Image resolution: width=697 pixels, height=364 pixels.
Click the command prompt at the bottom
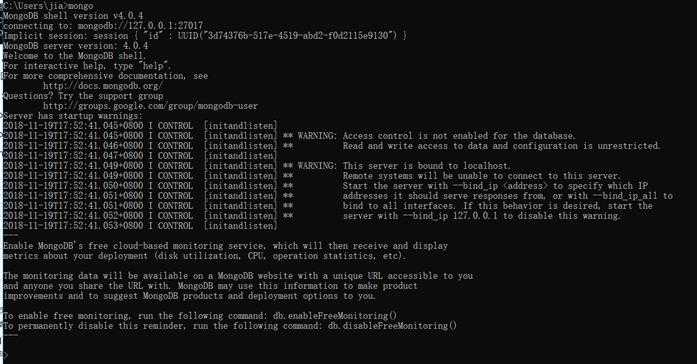4,354
